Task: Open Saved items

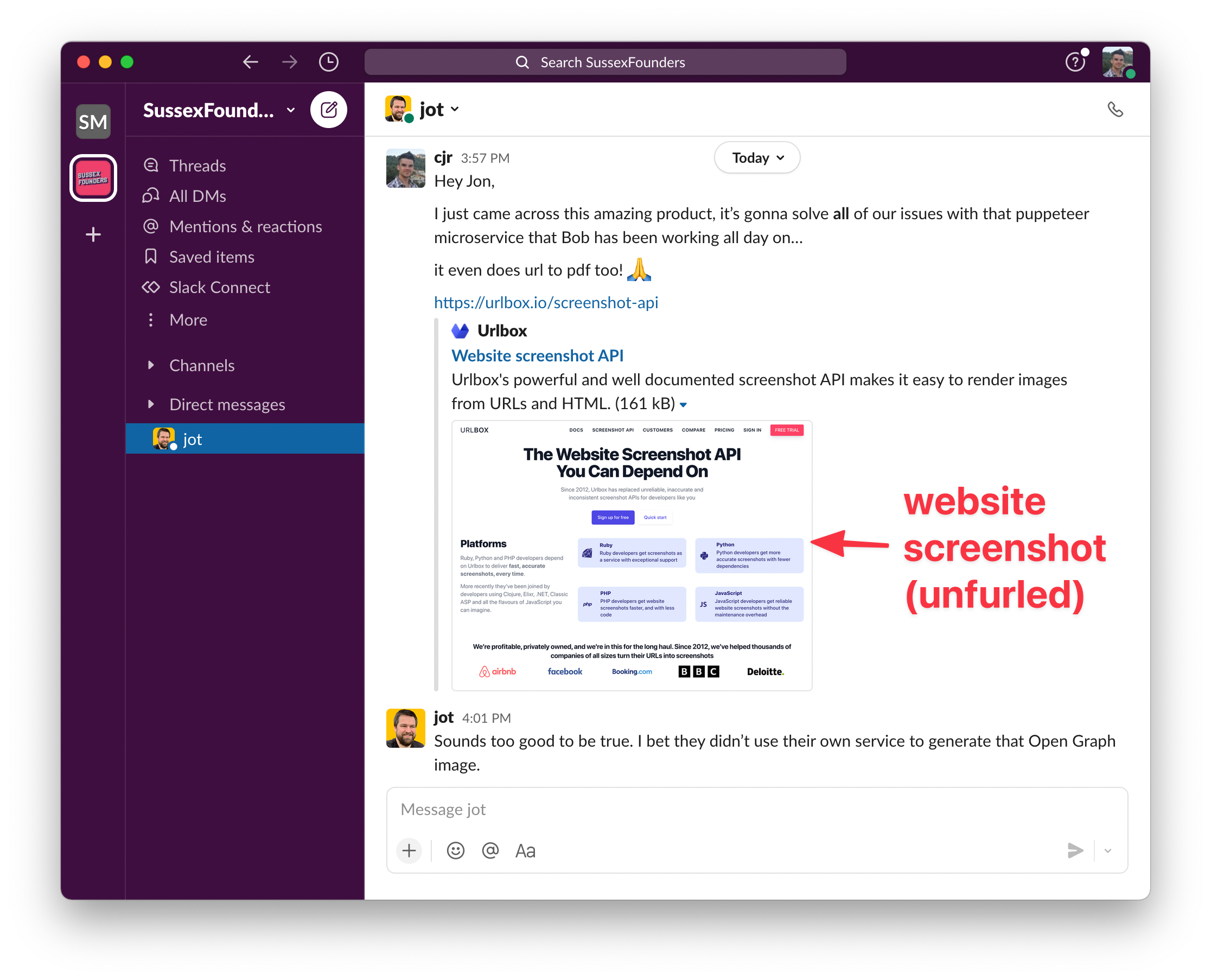Action: coord(150,257)
